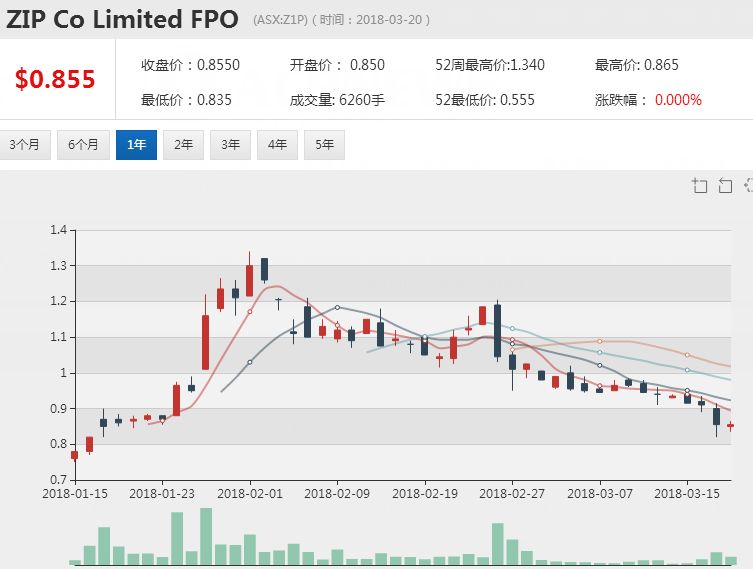
Task: Click the 1.4 price axis label
Action: (x=58, y=230)
